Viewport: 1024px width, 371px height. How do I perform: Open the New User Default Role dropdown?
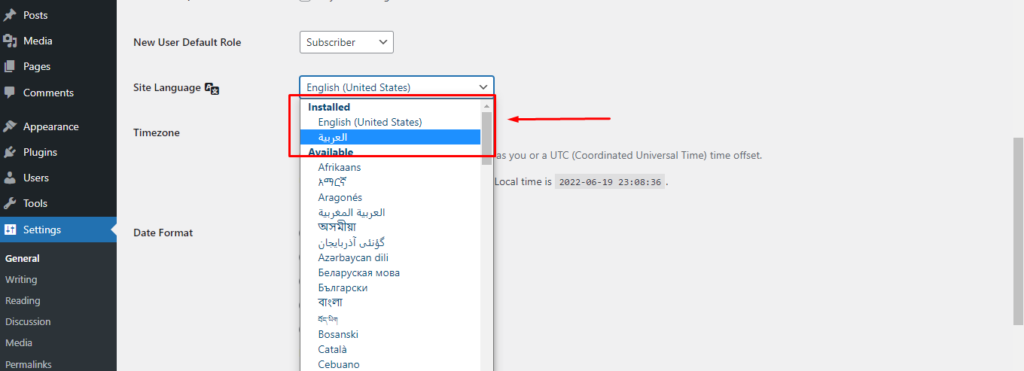point(347,42)
